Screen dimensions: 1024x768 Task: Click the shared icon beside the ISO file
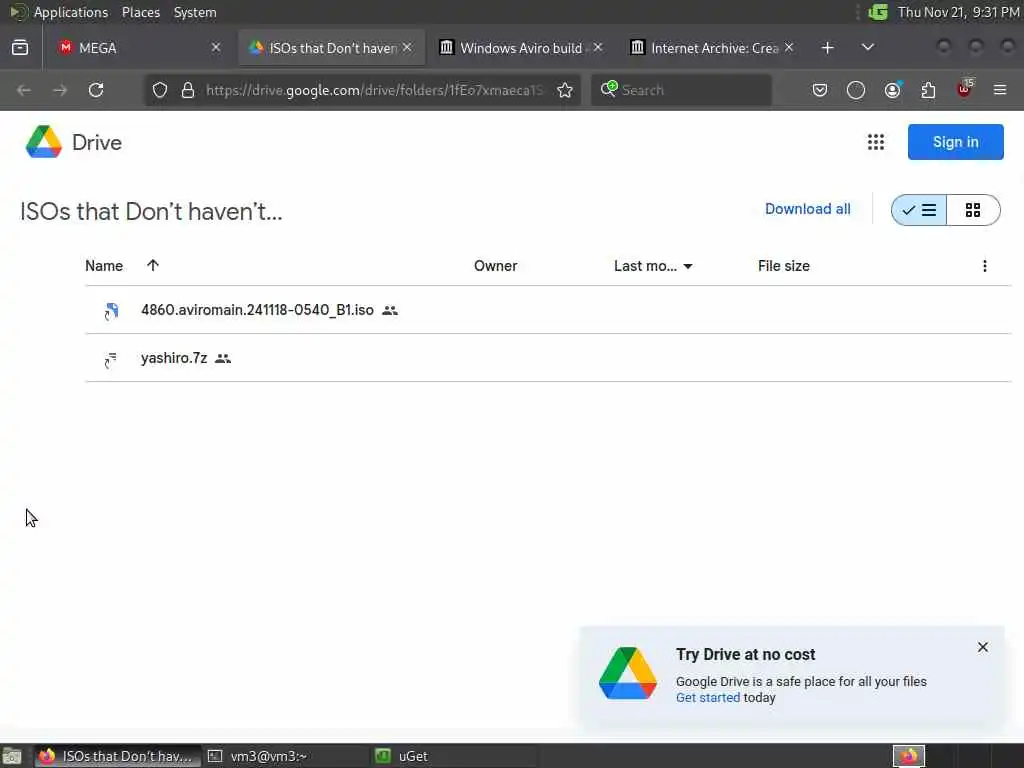point(390,311)
